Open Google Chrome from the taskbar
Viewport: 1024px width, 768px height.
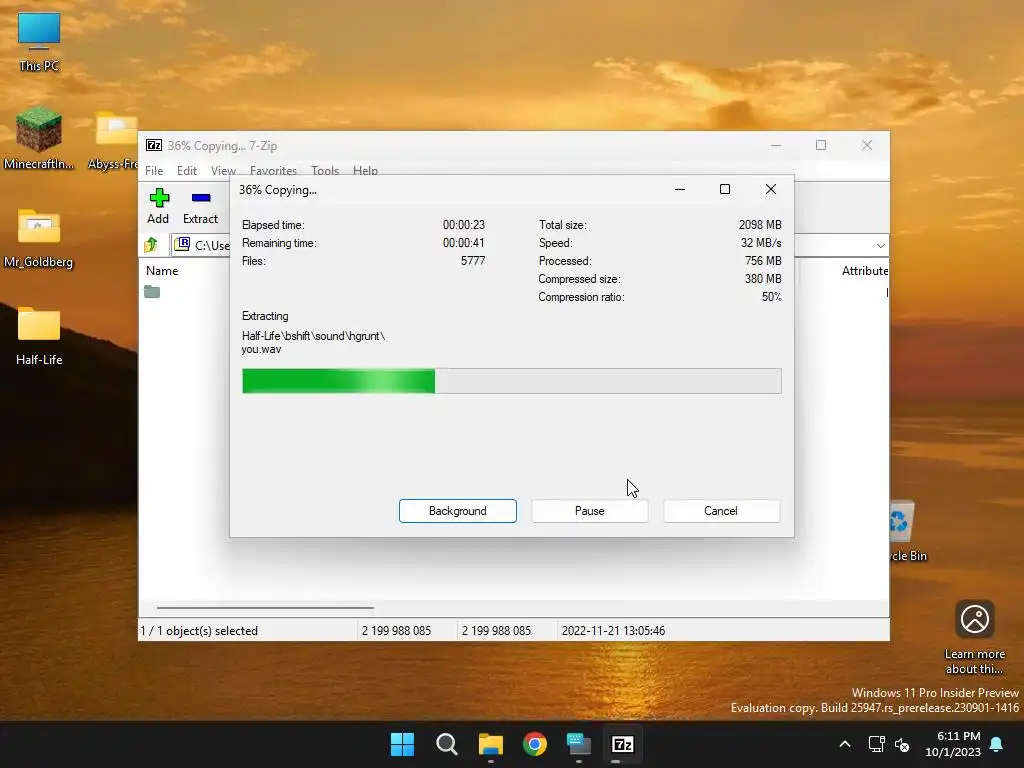tap(535, 744)
